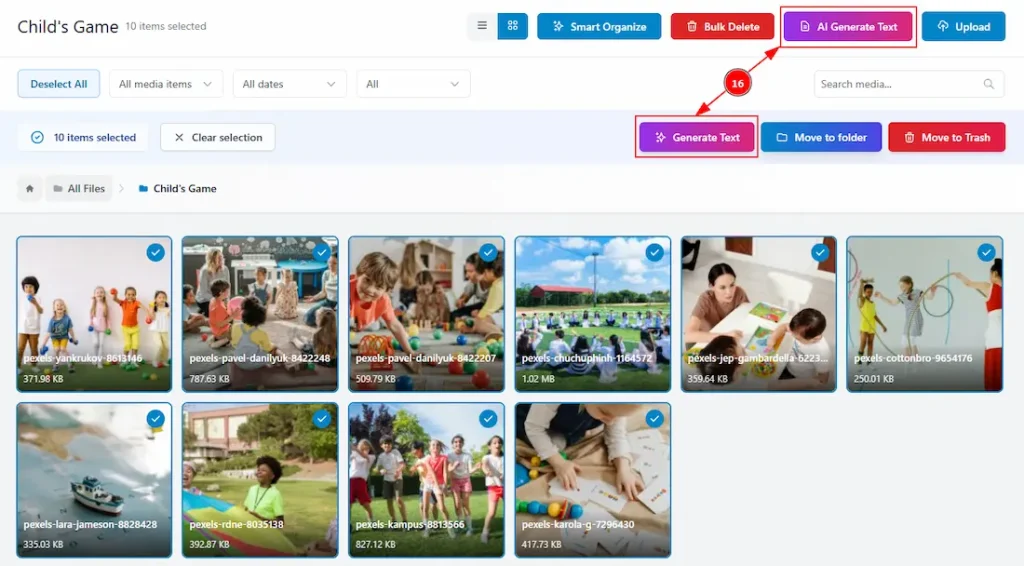Click the search magnifier icon
The height and width of the screenshot is (566, 1024).
(989, 84)
